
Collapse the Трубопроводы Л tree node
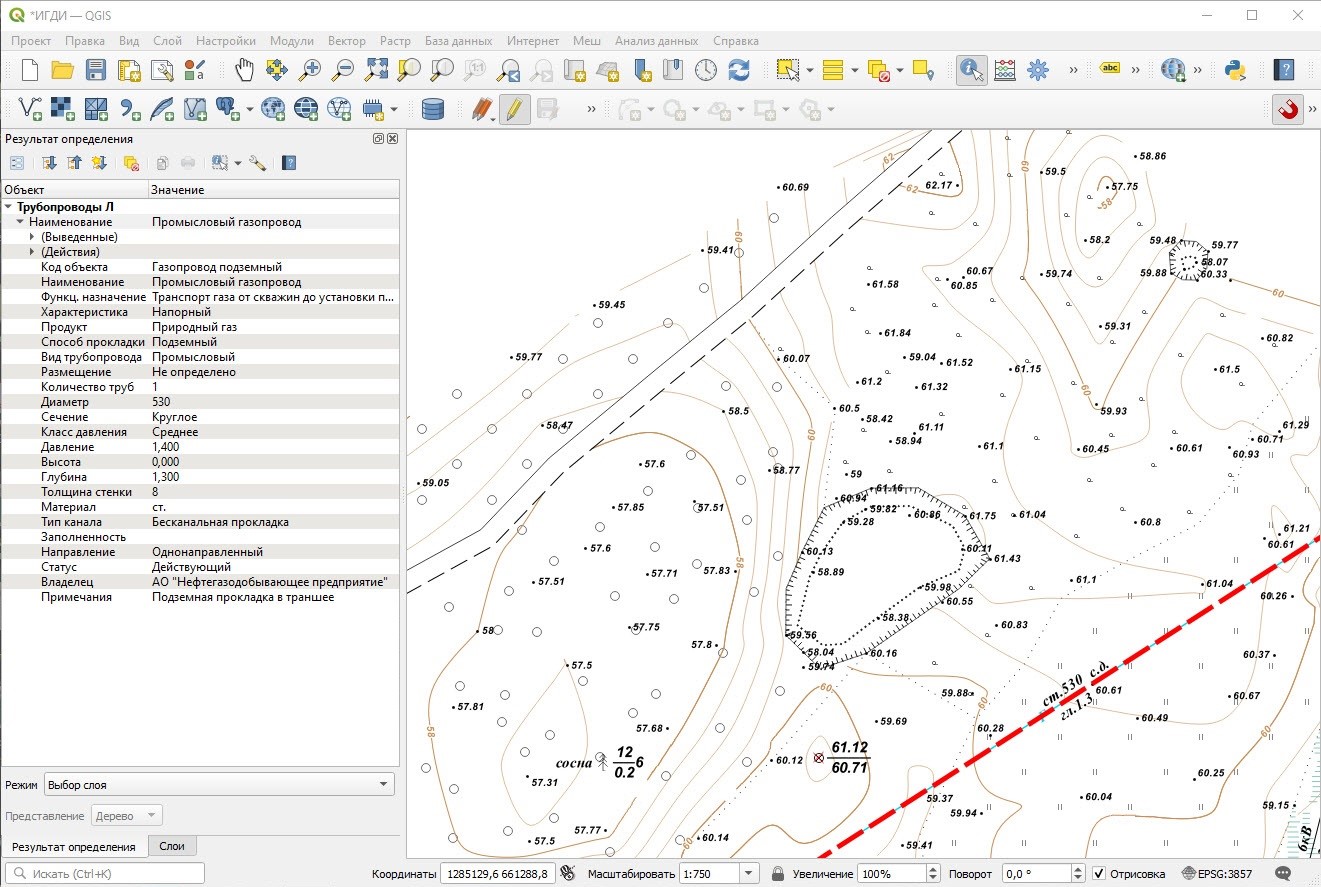coord(9,207)
